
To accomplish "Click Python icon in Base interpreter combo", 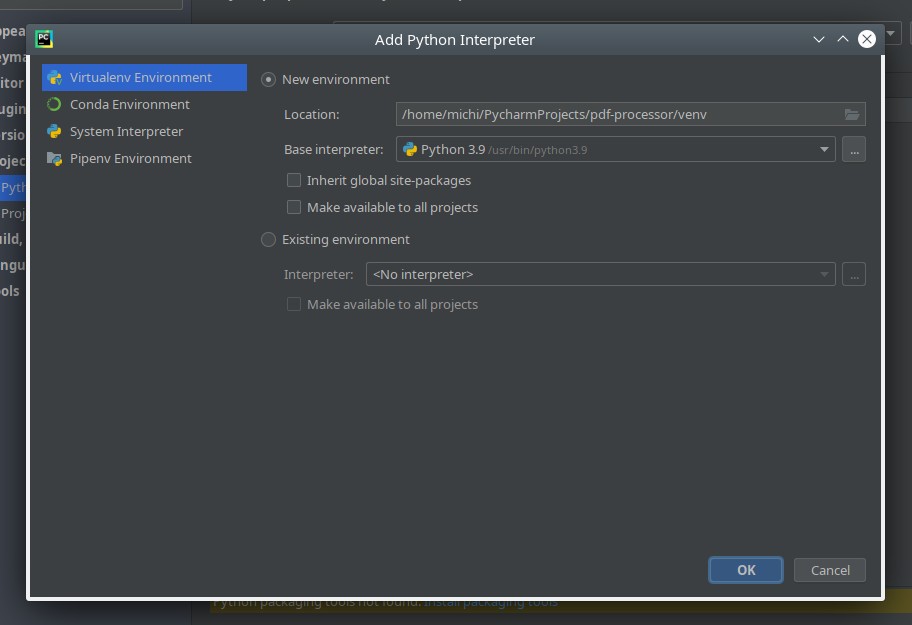I will [410, 149].
